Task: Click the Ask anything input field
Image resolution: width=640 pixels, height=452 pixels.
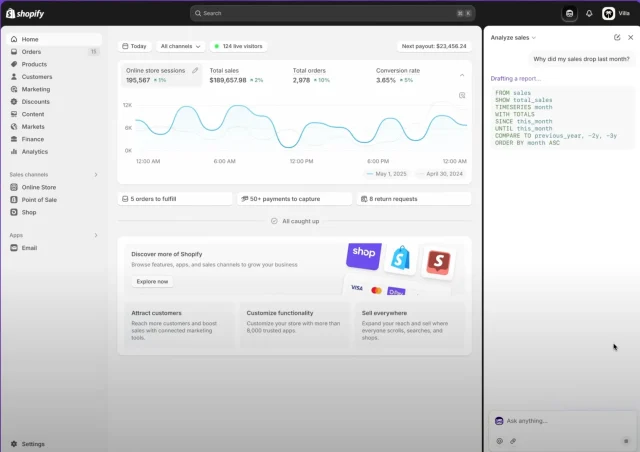Action: point(562,421)
